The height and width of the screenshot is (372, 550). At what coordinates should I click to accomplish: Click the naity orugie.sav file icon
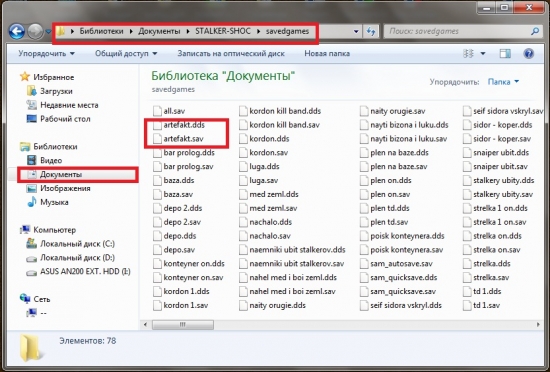tap(364, 111)
